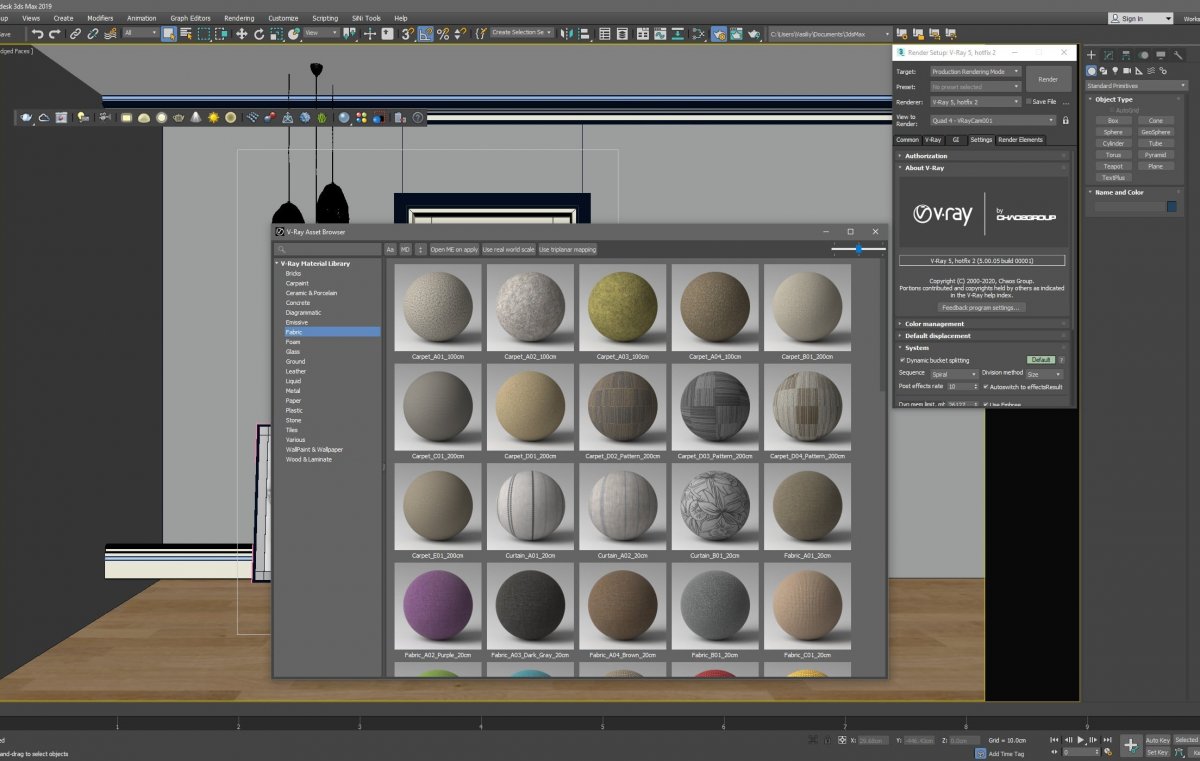Toggle 3D Snaps in main toolbar

point(408,33)
